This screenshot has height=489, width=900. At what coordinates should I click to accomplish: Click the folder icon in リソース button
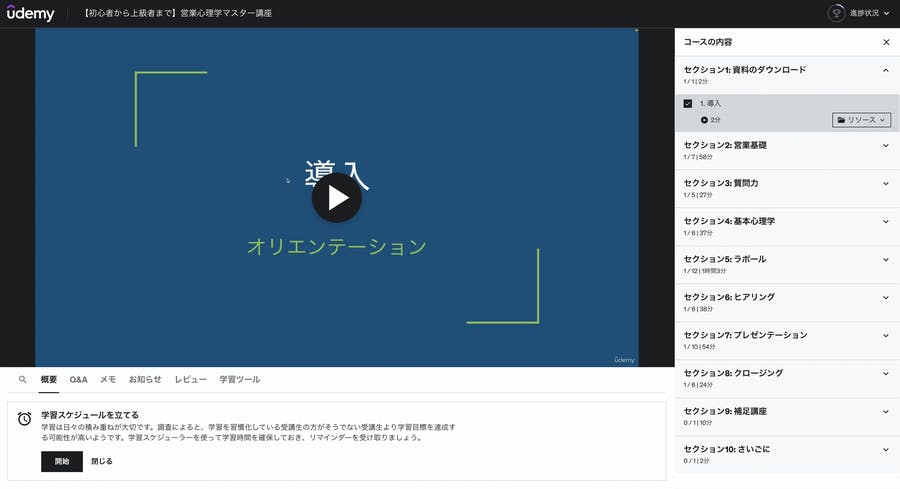coord(842,120)
